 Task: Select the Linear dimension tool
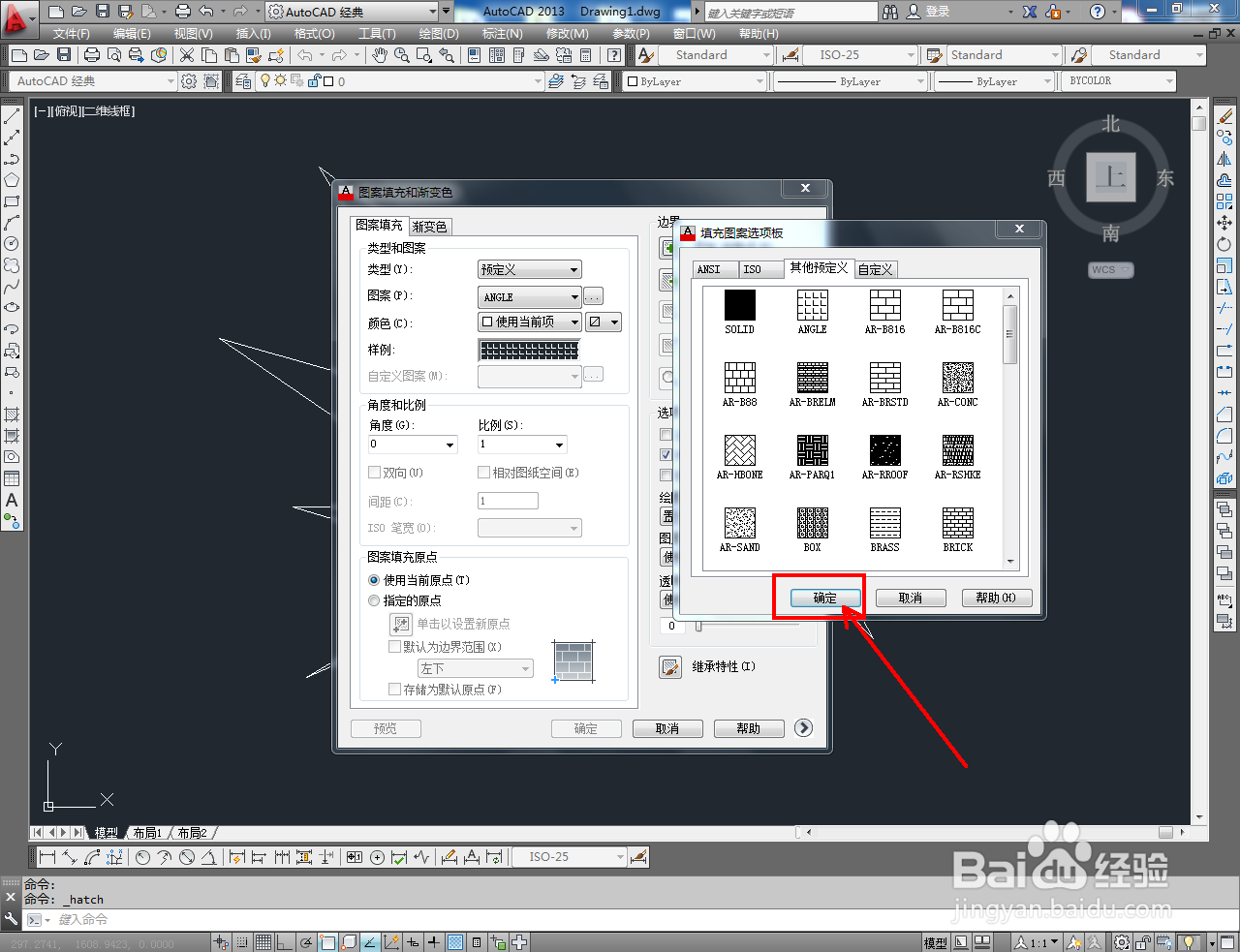pos(47,857)
